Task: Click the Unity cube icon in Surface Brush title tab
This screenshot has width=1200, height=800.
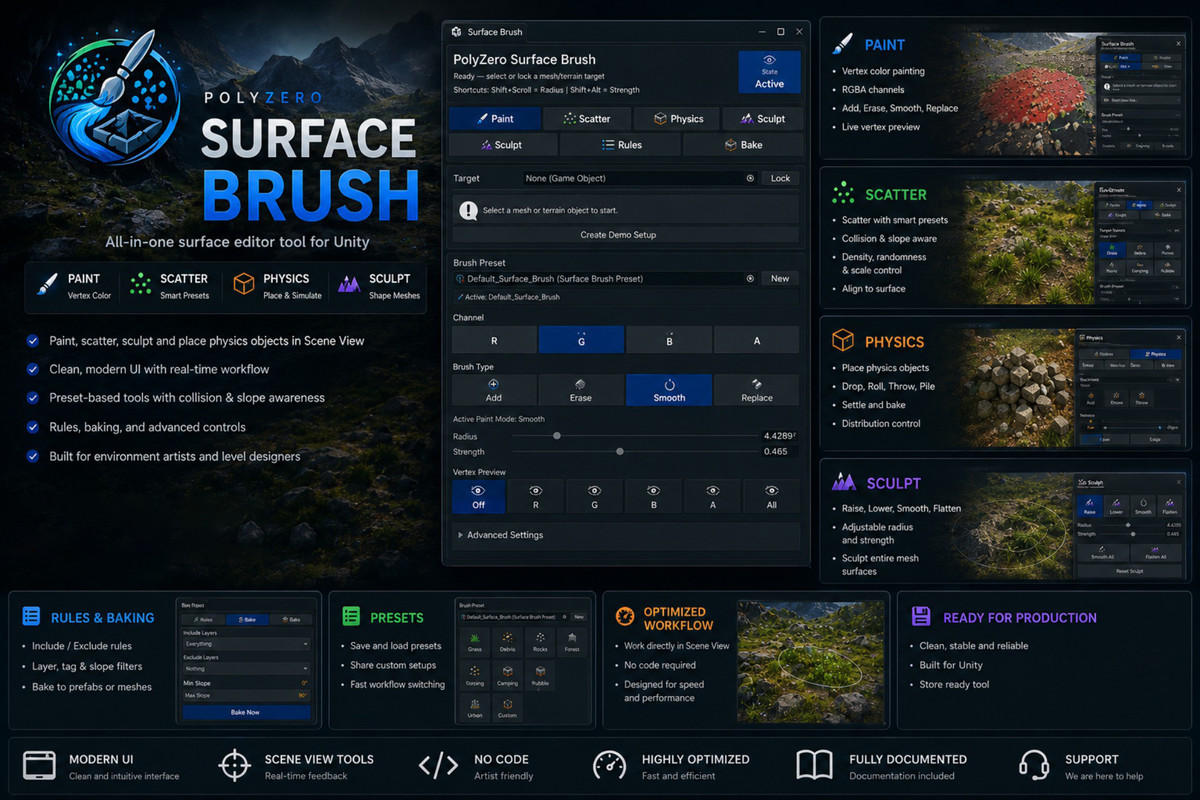Action: click(x=457, y=32)
